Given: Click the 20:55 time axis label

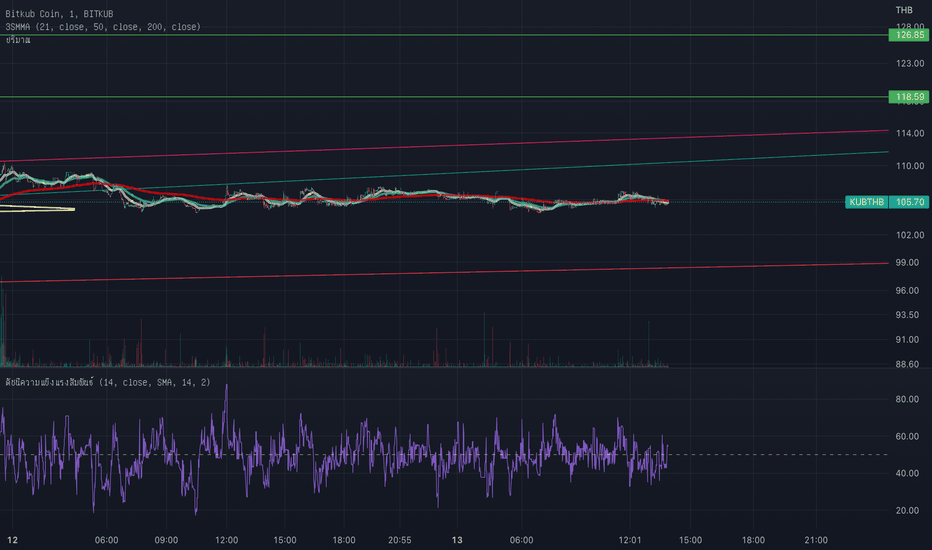Looking at the screenshot, I should [x=399, y=540].
